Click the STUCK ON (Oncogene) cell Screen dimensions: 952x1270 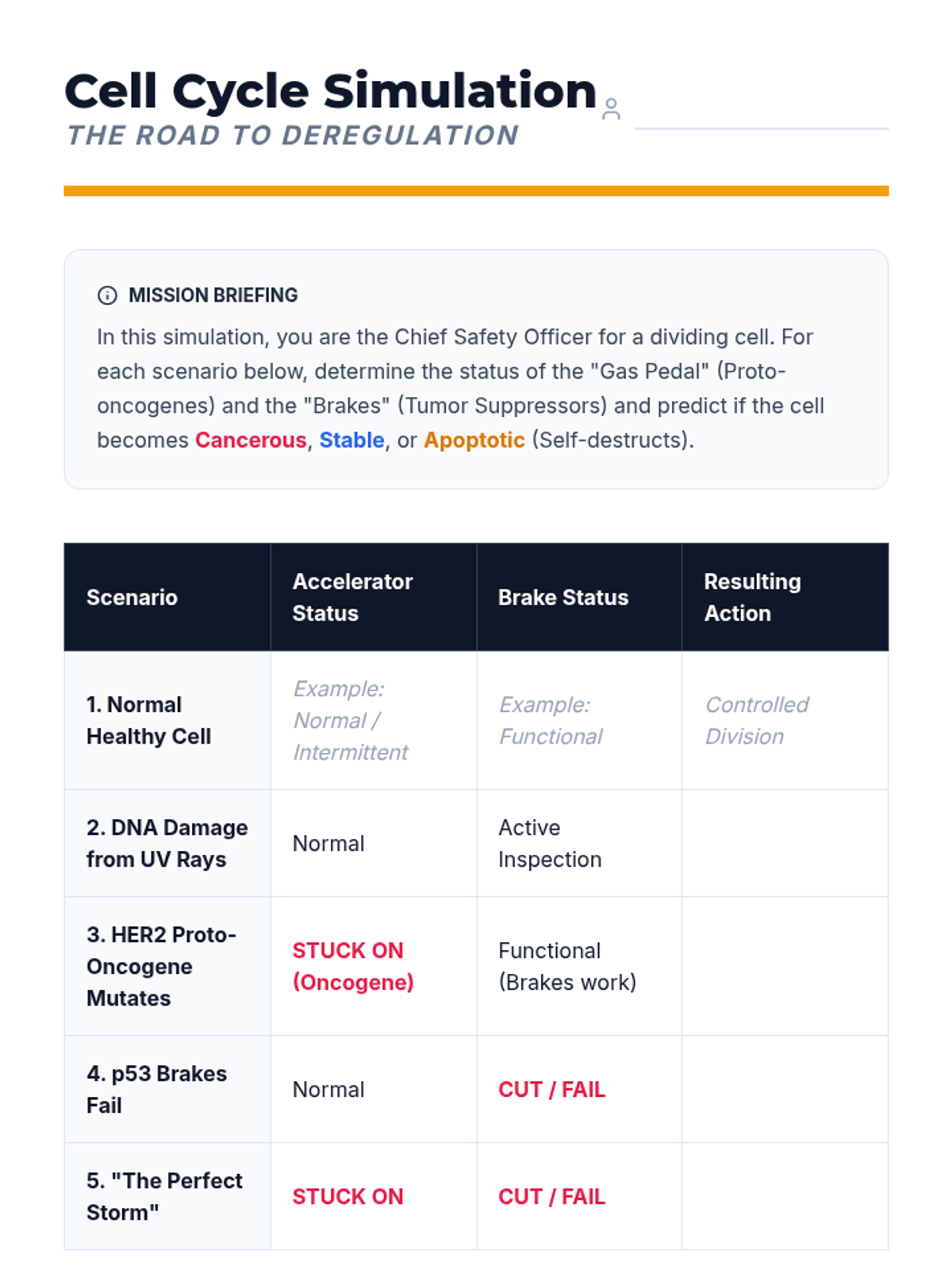click(353, 966)
